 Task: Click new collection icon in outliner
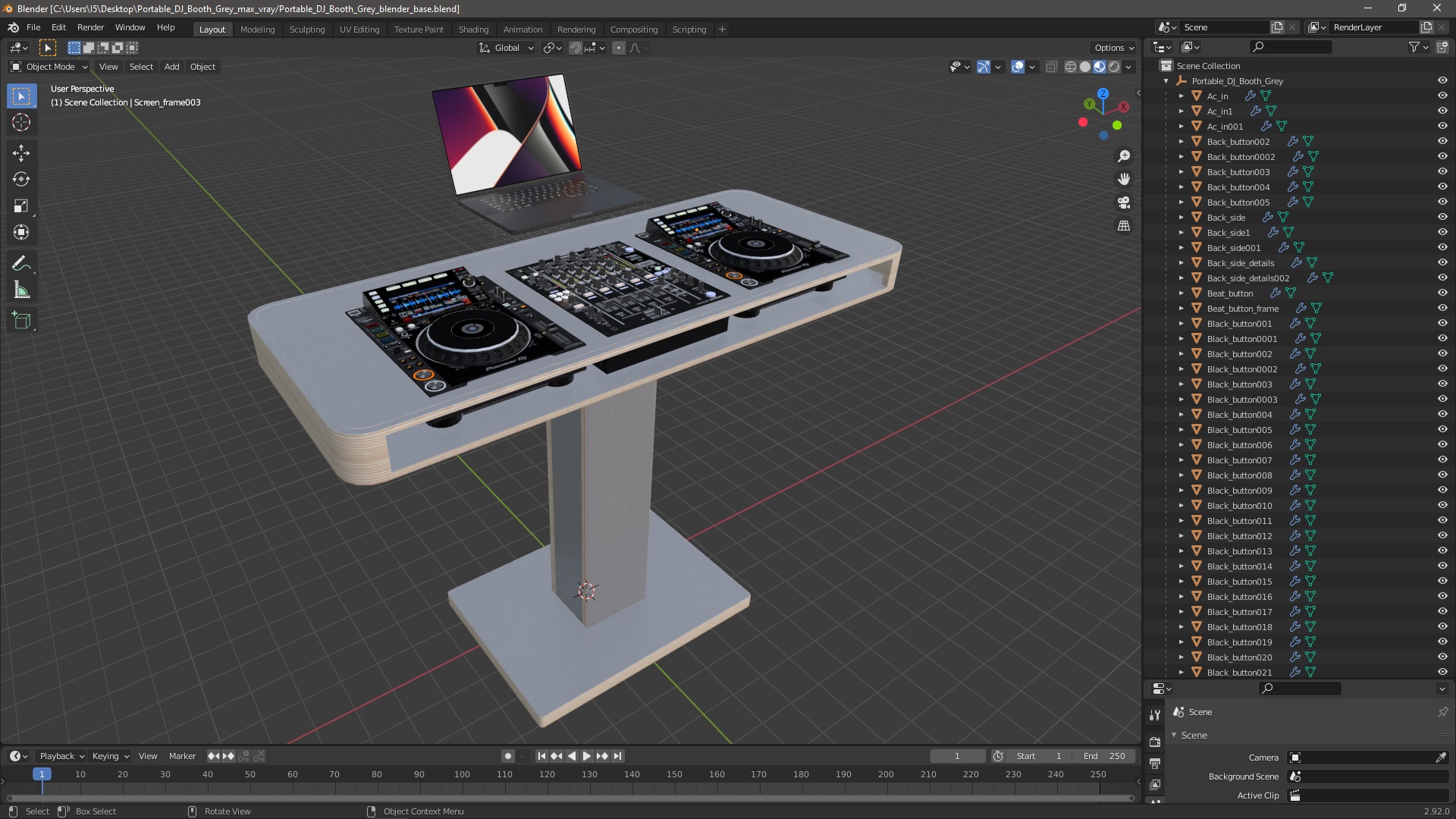point(1442,47)
